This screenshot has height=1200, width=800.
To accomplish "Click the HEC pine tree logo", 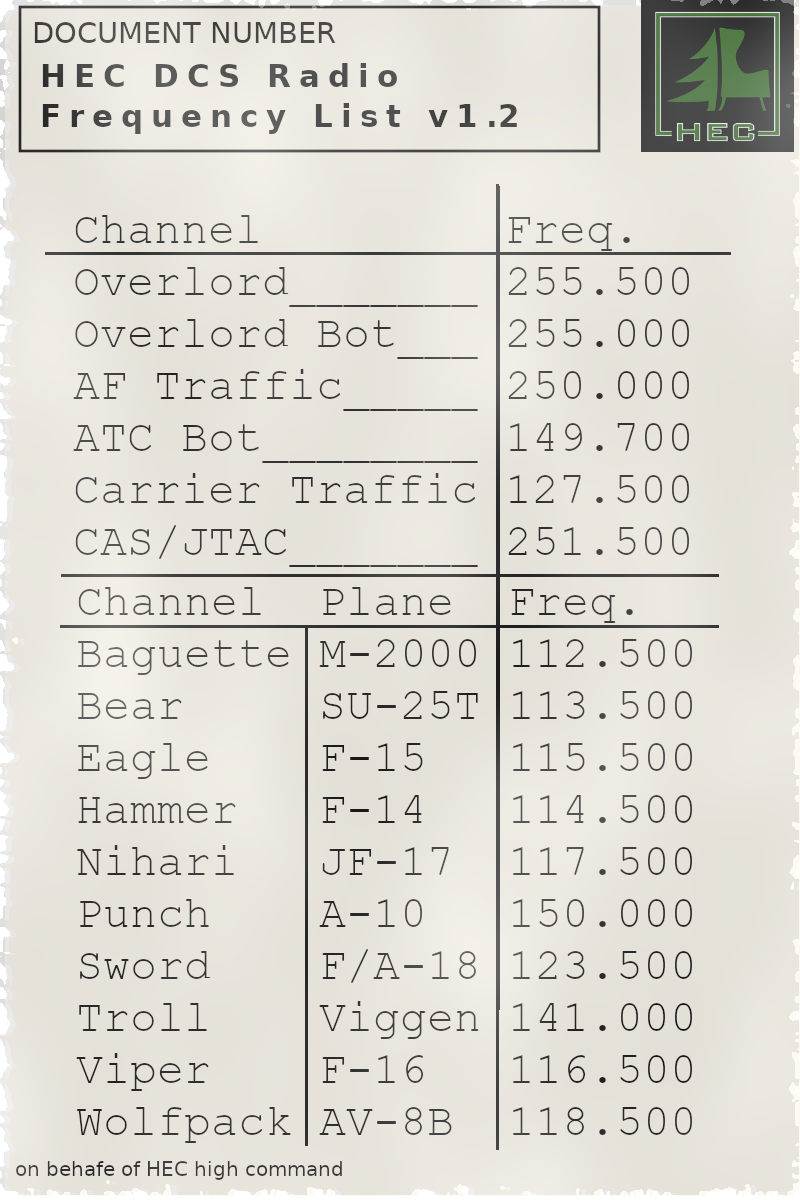I will pyautogui.click(x=717, y=76).
